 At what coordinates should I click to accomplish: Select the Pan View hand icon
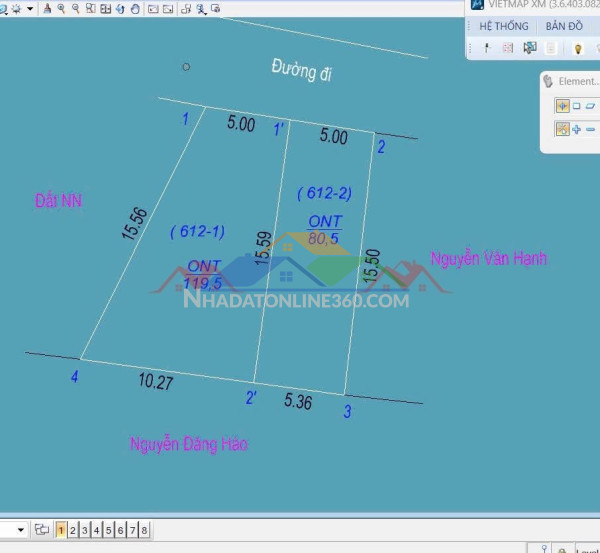[135, 8]
